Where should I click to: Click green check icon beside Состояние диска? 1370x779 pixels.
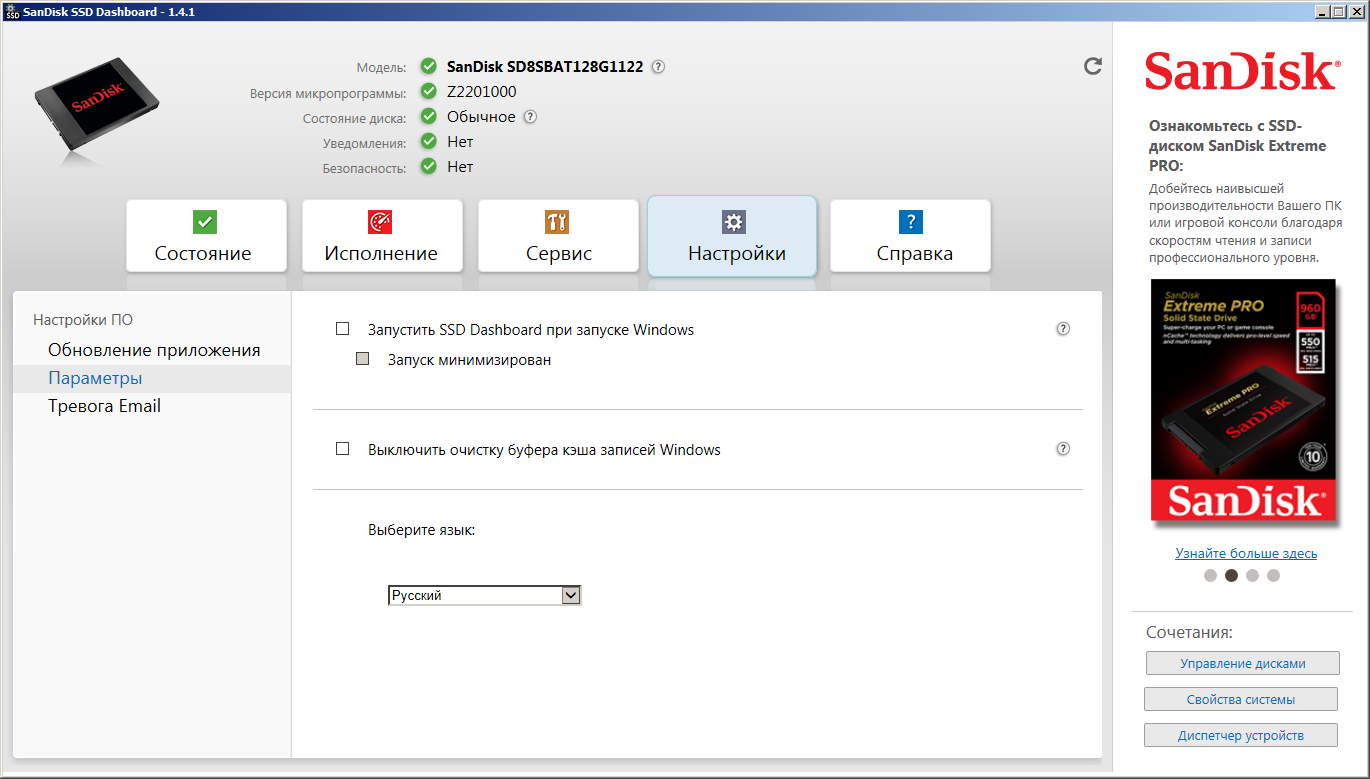tap(429, 117)
